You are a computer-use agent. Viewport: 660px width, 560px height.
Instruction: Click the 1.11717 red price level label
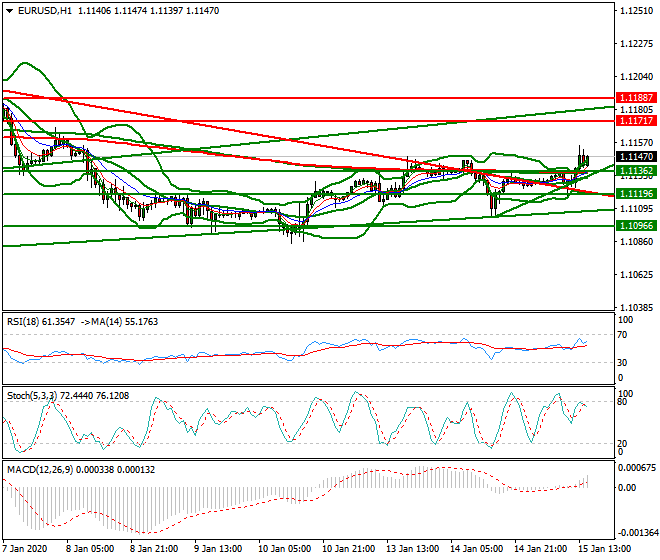point(637,121)
